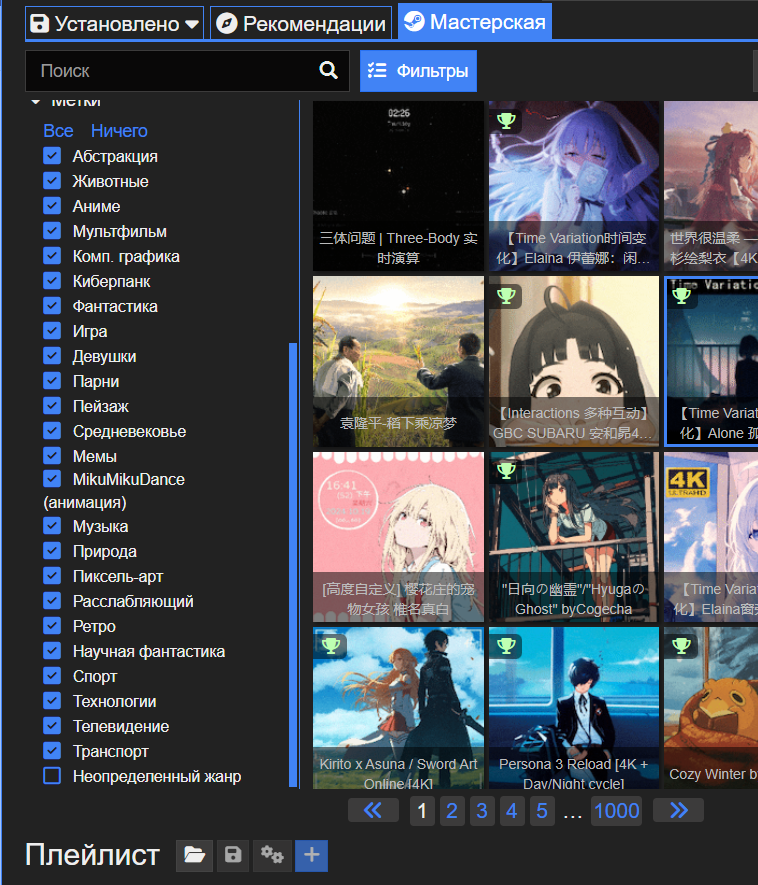The image size is (758, 885).
Task: Toggle the Мемы tag checkbox
Action: click(52, 455)
